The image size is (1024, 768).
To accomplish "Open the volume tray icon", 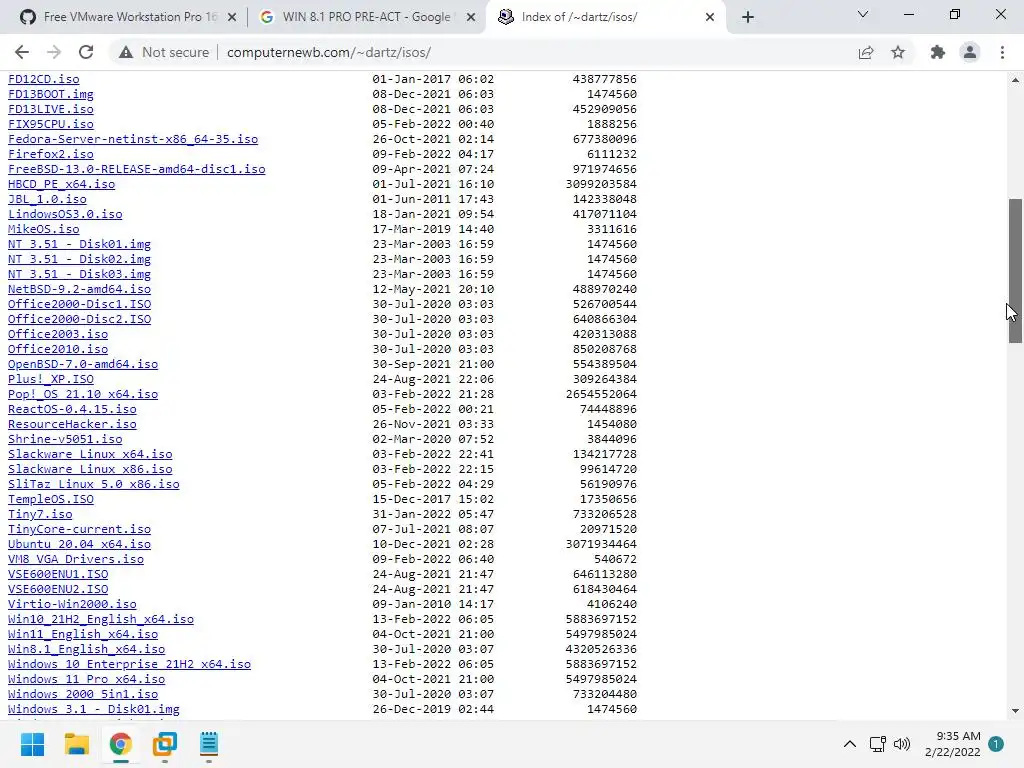I will pyautogui.click(x=902, y=744).
